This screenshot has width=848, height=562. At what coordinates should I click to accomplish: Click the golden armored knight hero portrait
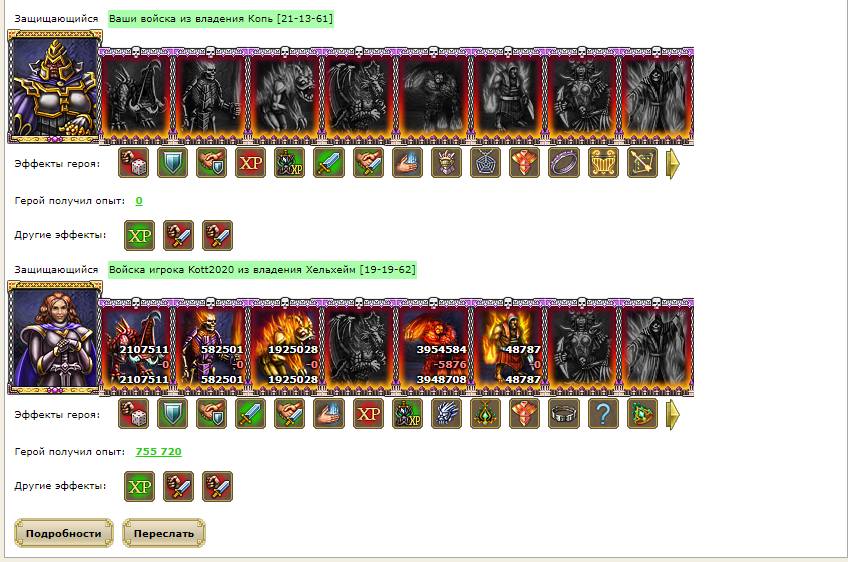point(55,87)
